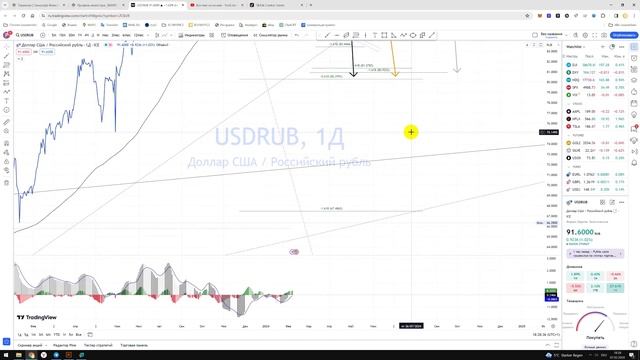640x360 pixels.
Task: Select AAPL in the watchlist
Action: click(596, 111)
